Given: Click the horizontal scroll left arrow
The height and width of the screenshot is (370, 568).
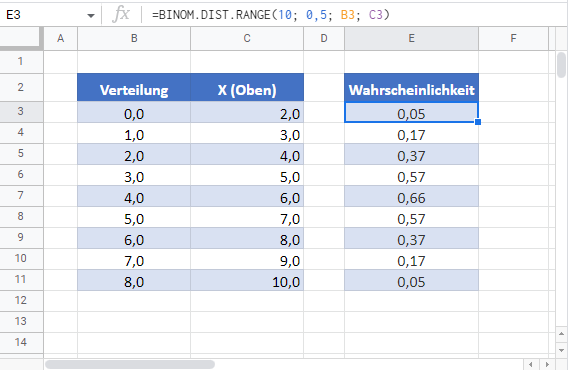Looking at the screenshot, I should coord(531,364).
